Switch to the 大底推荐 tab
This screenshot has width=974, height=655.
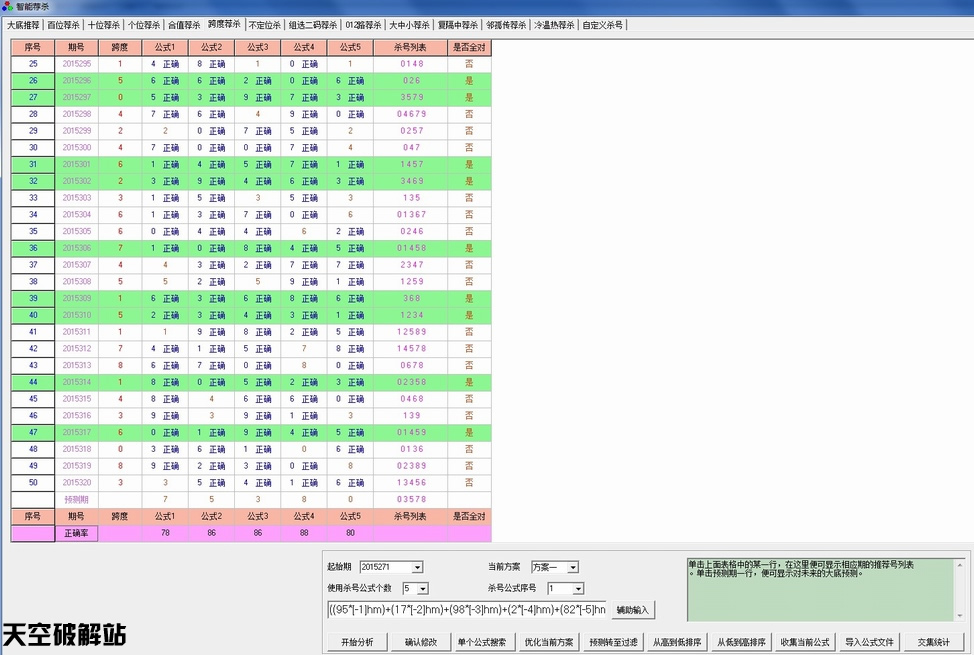[x=23, y=25]
